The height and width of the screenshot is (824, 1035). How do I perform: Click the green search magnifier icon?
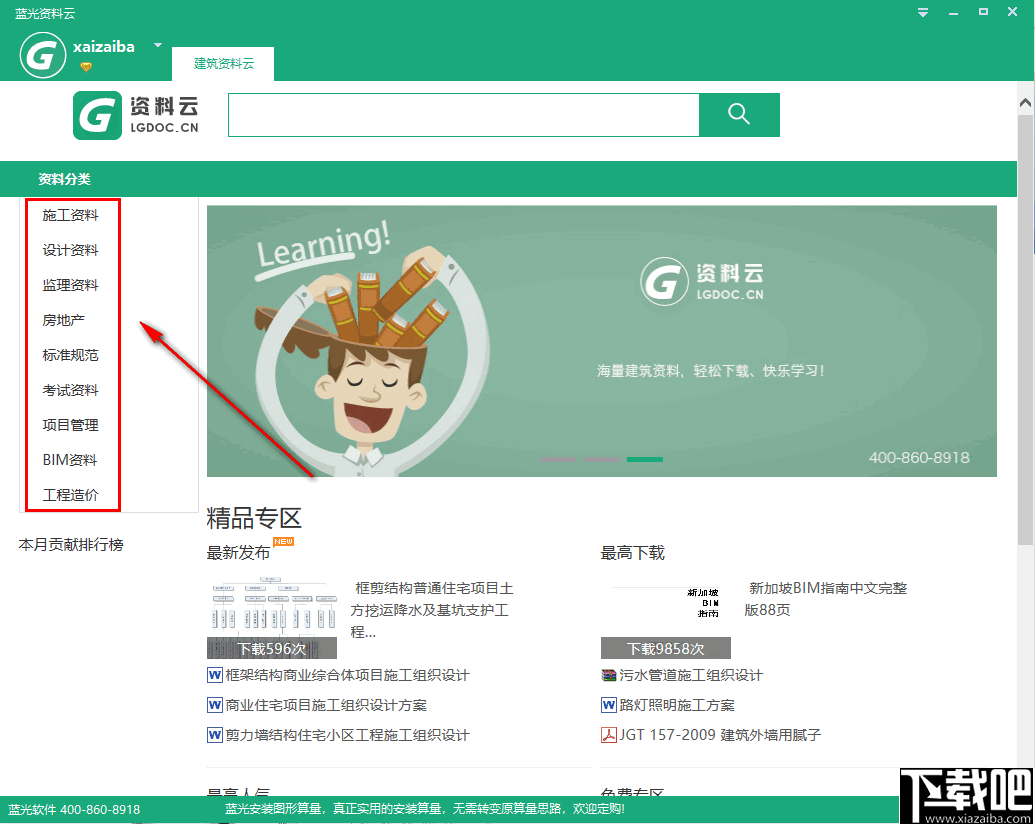pos(739,115)
